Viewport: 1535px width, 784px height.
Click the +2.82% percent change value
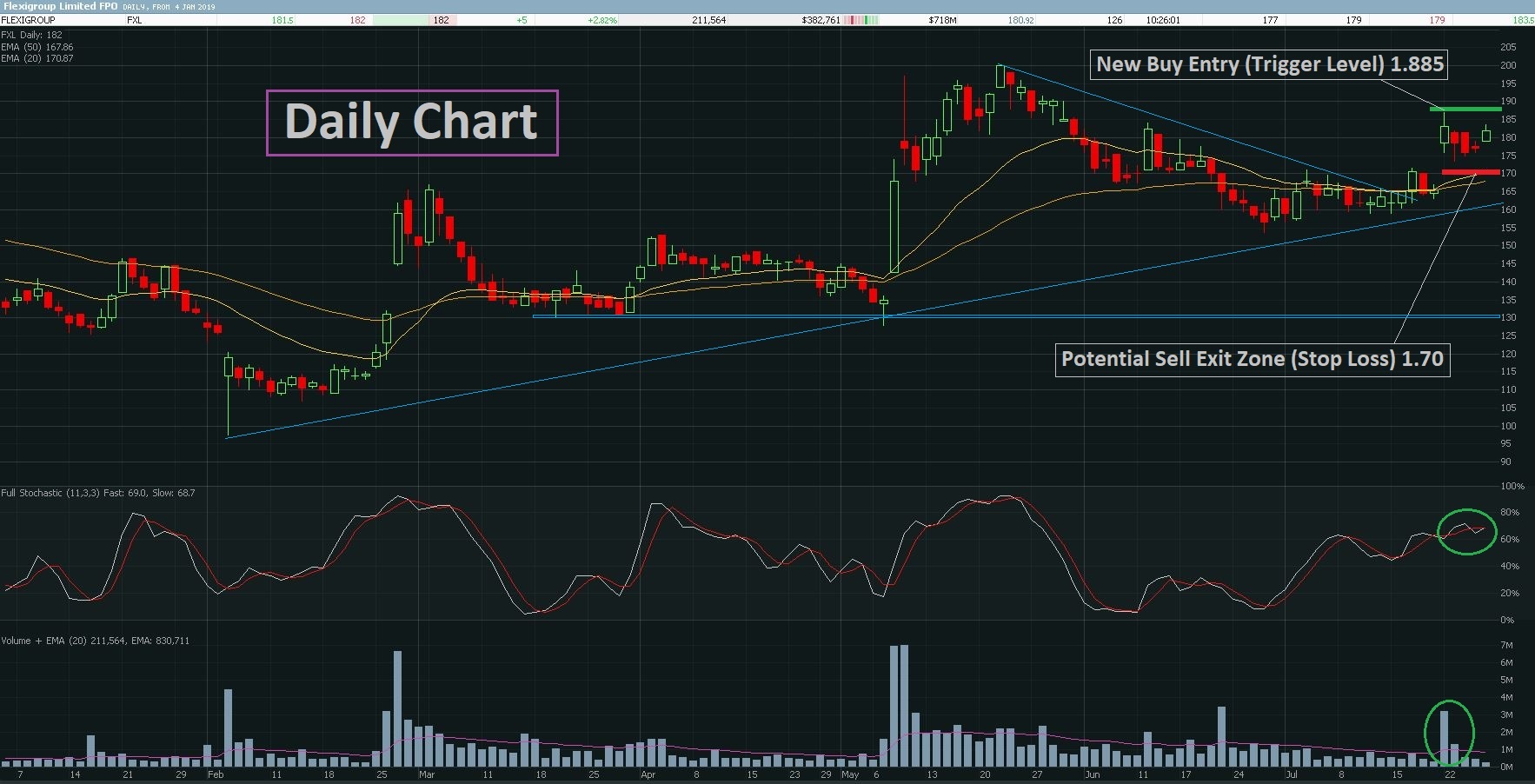pos(602,20)
